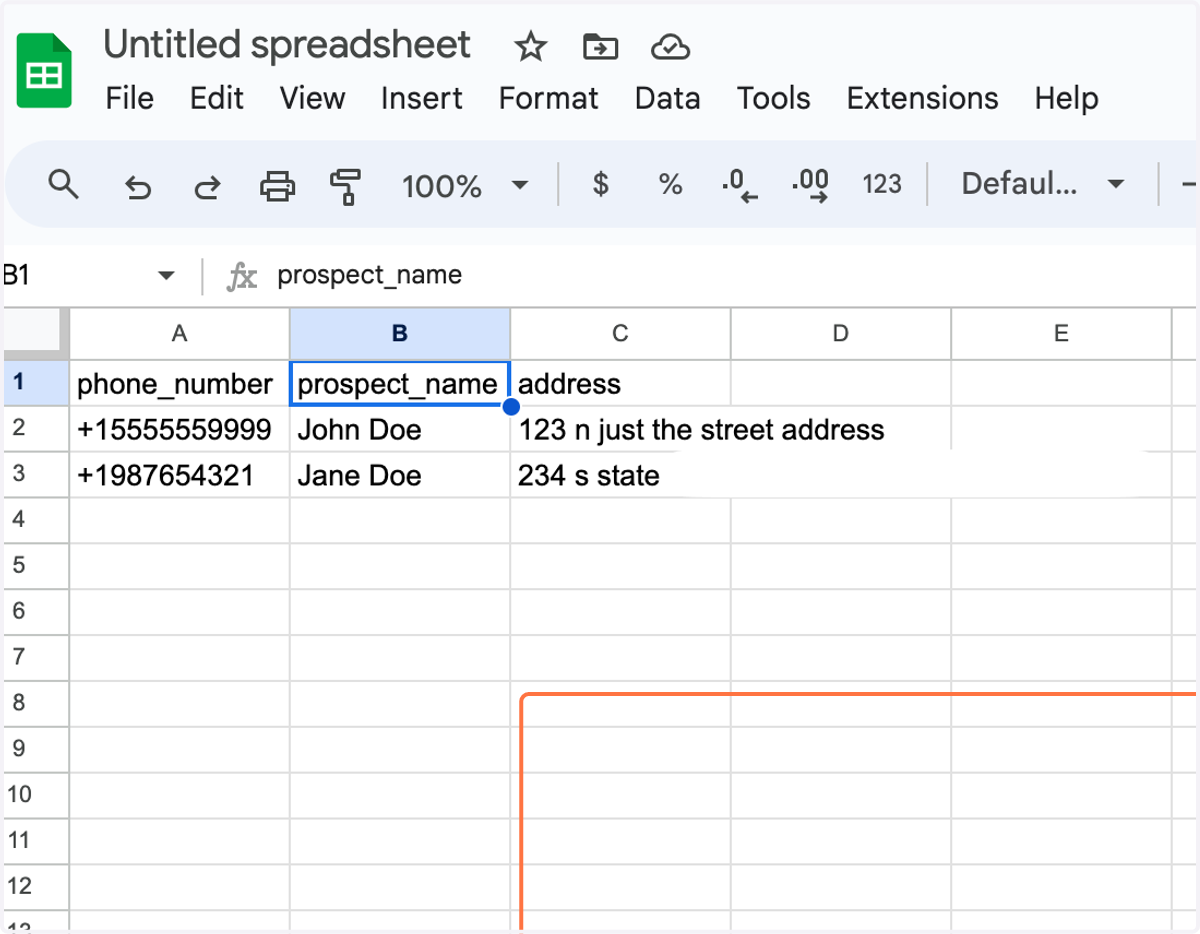Select row 10 header
Screen dimensions: 1200x934
[x=36, y=794]
